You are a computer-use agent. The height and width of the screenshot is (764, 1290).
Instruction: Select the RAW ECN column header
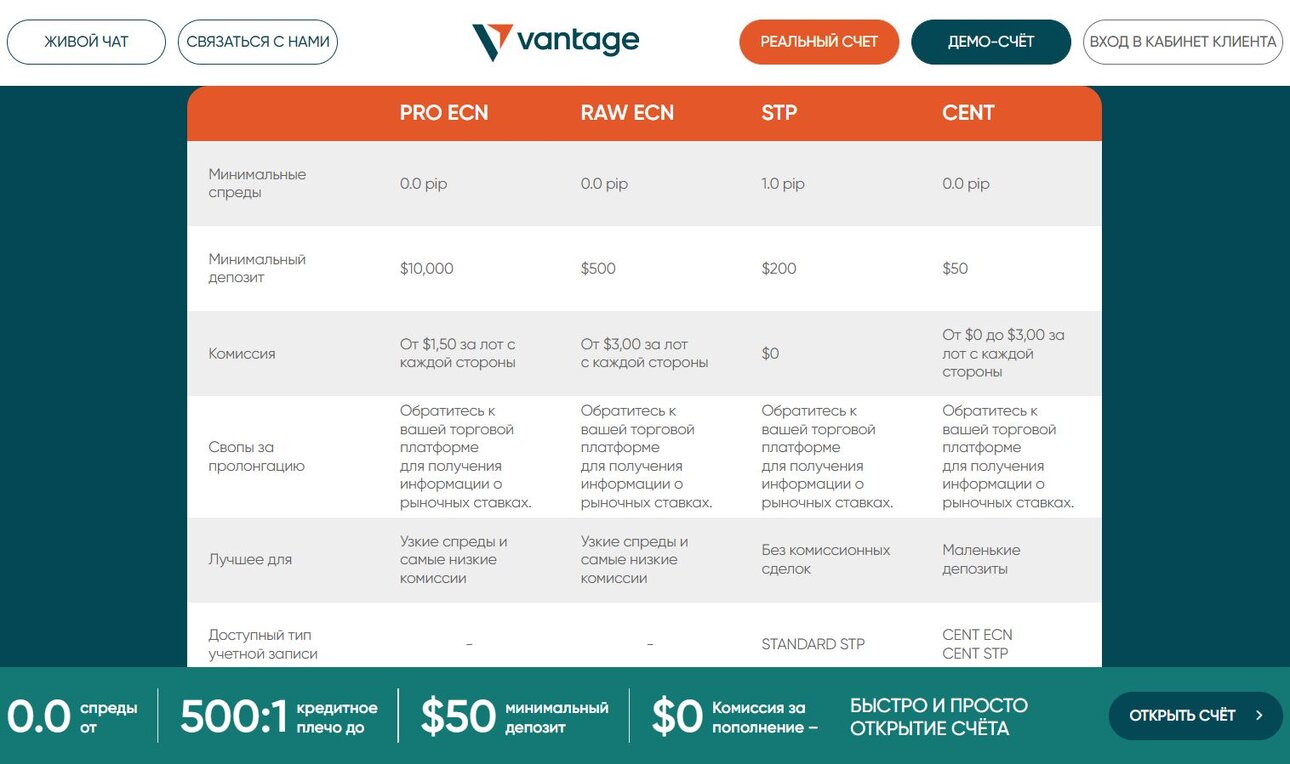[x=627, y=113]
